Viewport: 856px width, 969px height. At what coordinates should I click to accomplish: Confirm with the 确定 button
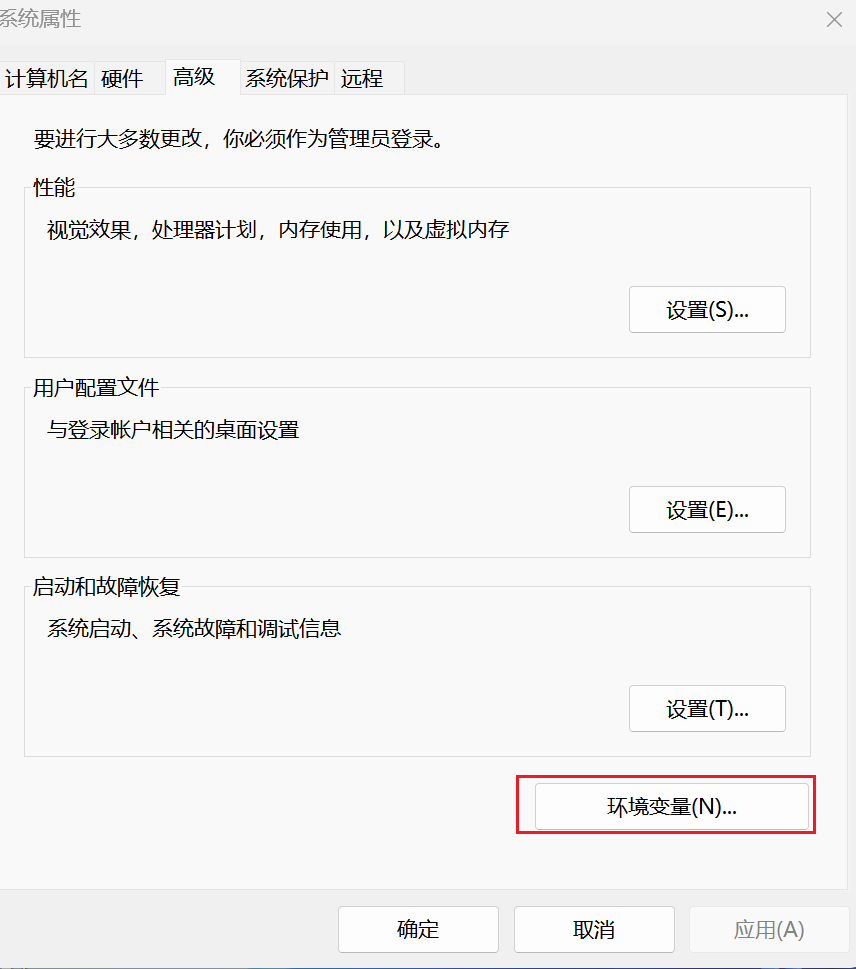[x=418, y=929]
